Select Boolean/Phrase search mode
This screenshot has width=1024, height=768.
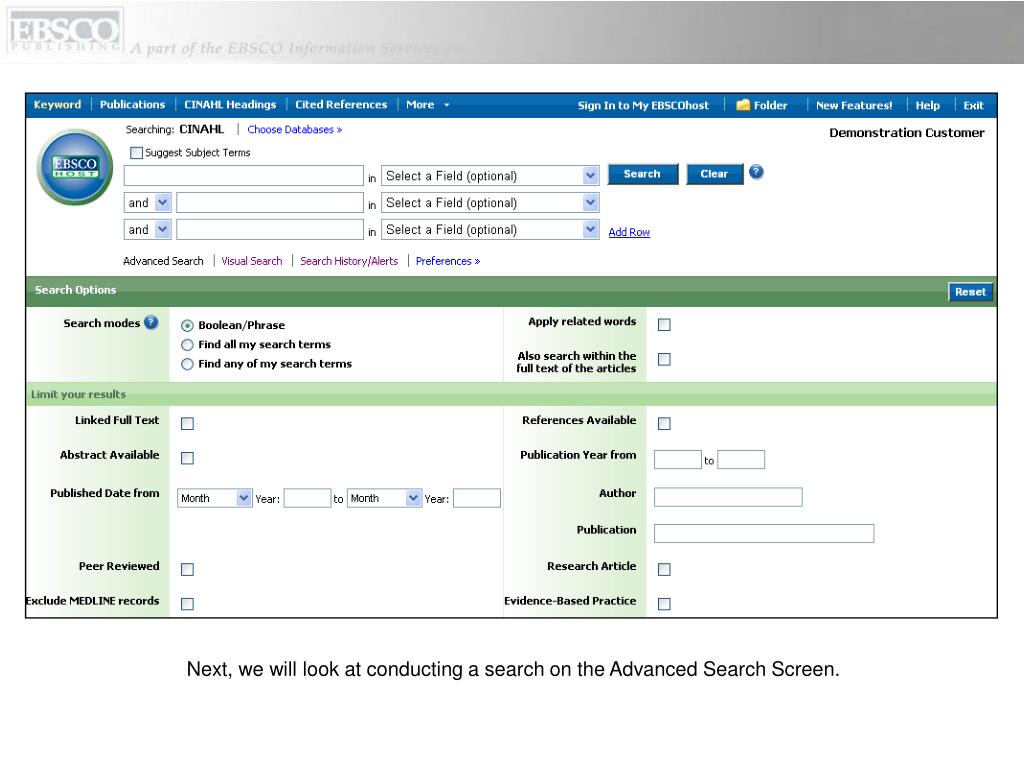click(x=187, y=325)
